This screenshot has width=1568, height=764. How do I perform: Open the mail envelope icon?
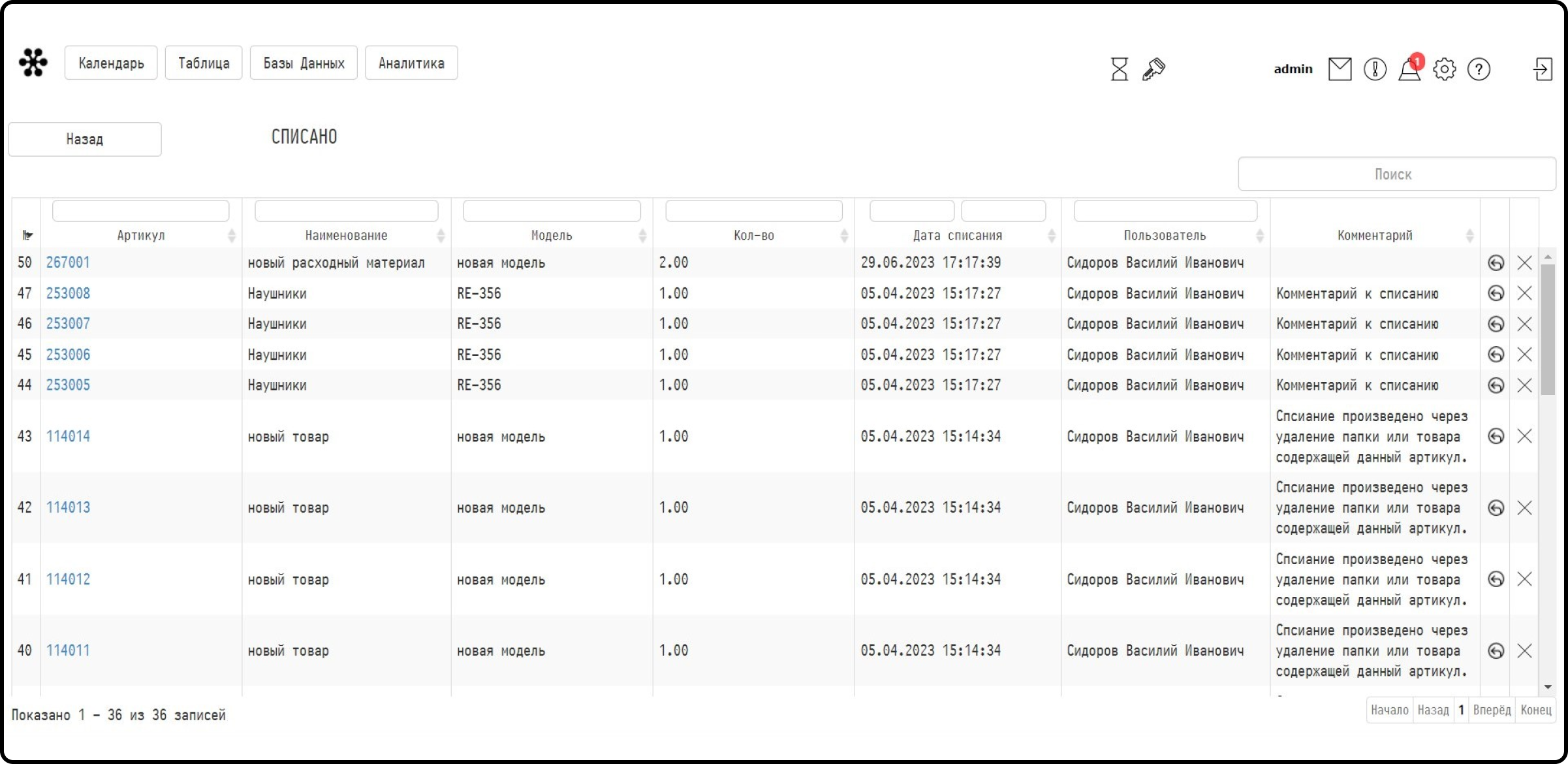coord(1340,69)
